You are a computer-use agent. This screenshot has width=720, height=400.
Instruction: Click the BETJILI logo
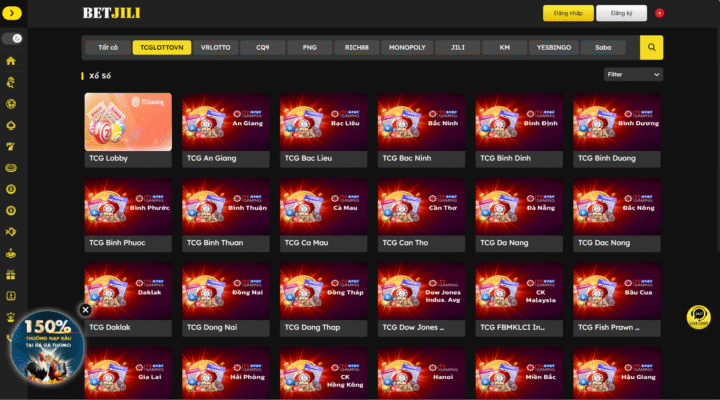coord(112,13)
